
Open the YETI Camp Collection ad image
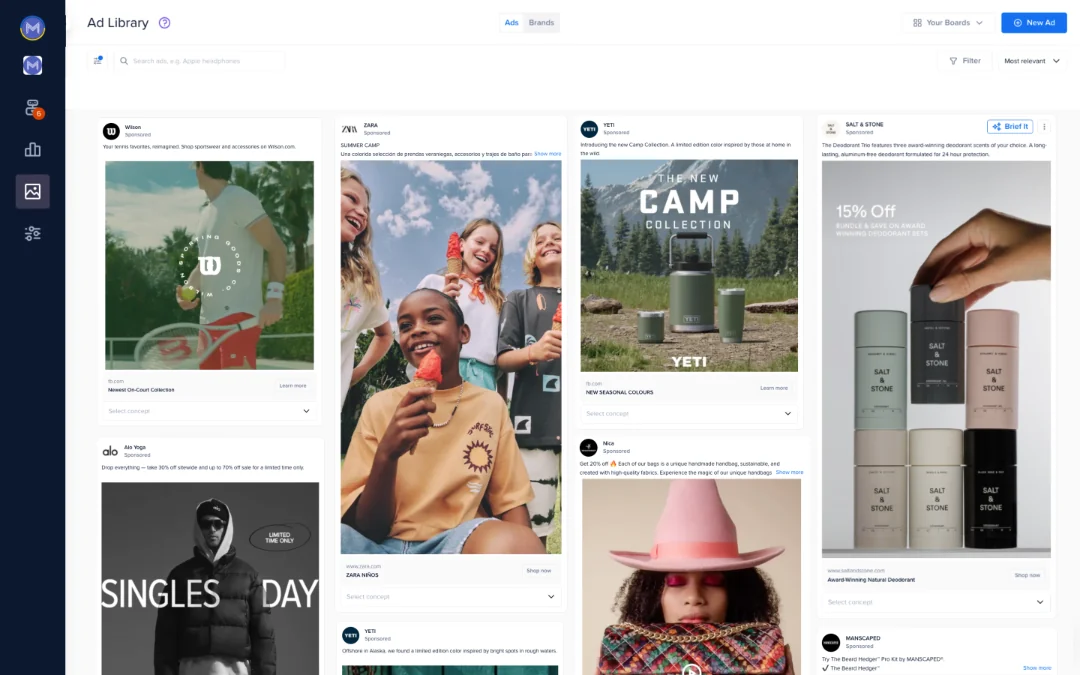[x=689, y=266]
